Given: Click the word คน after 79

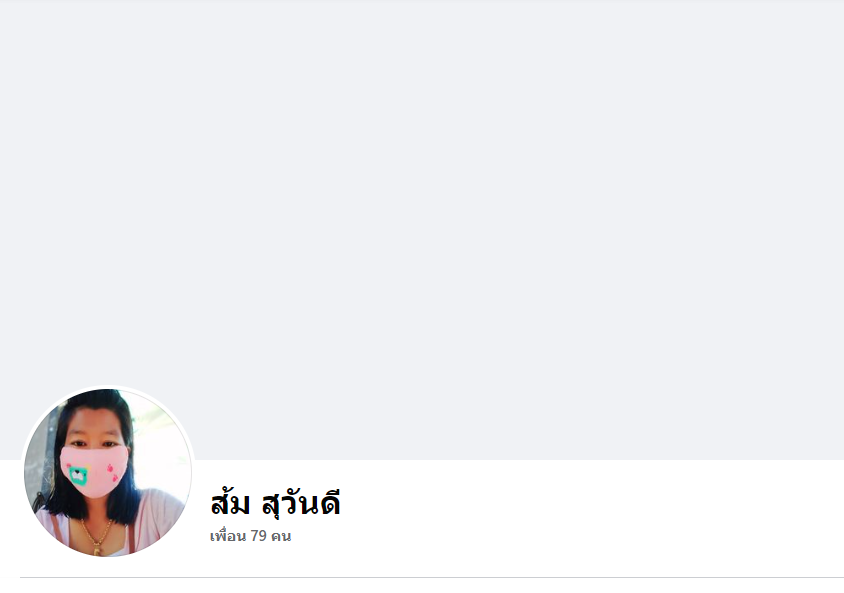Looking at the screenshot, I should pyautogui.click(x=281, y=536).
